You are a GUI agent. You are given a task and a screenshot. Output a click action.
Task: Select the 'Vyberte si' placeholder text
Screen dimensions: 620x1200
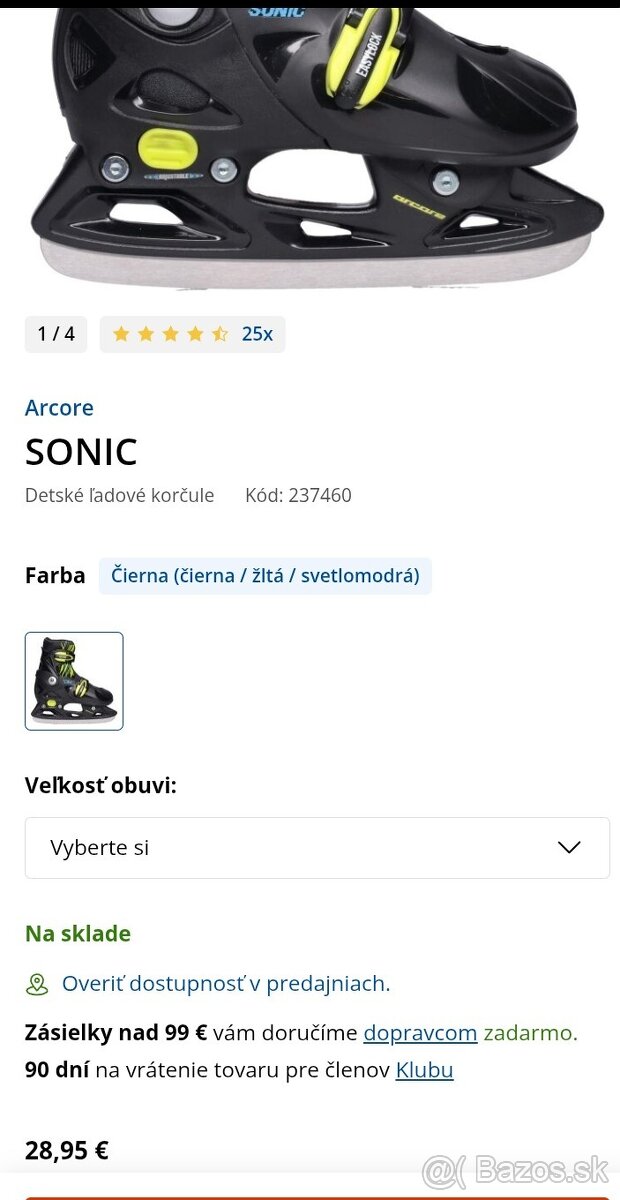100,848
